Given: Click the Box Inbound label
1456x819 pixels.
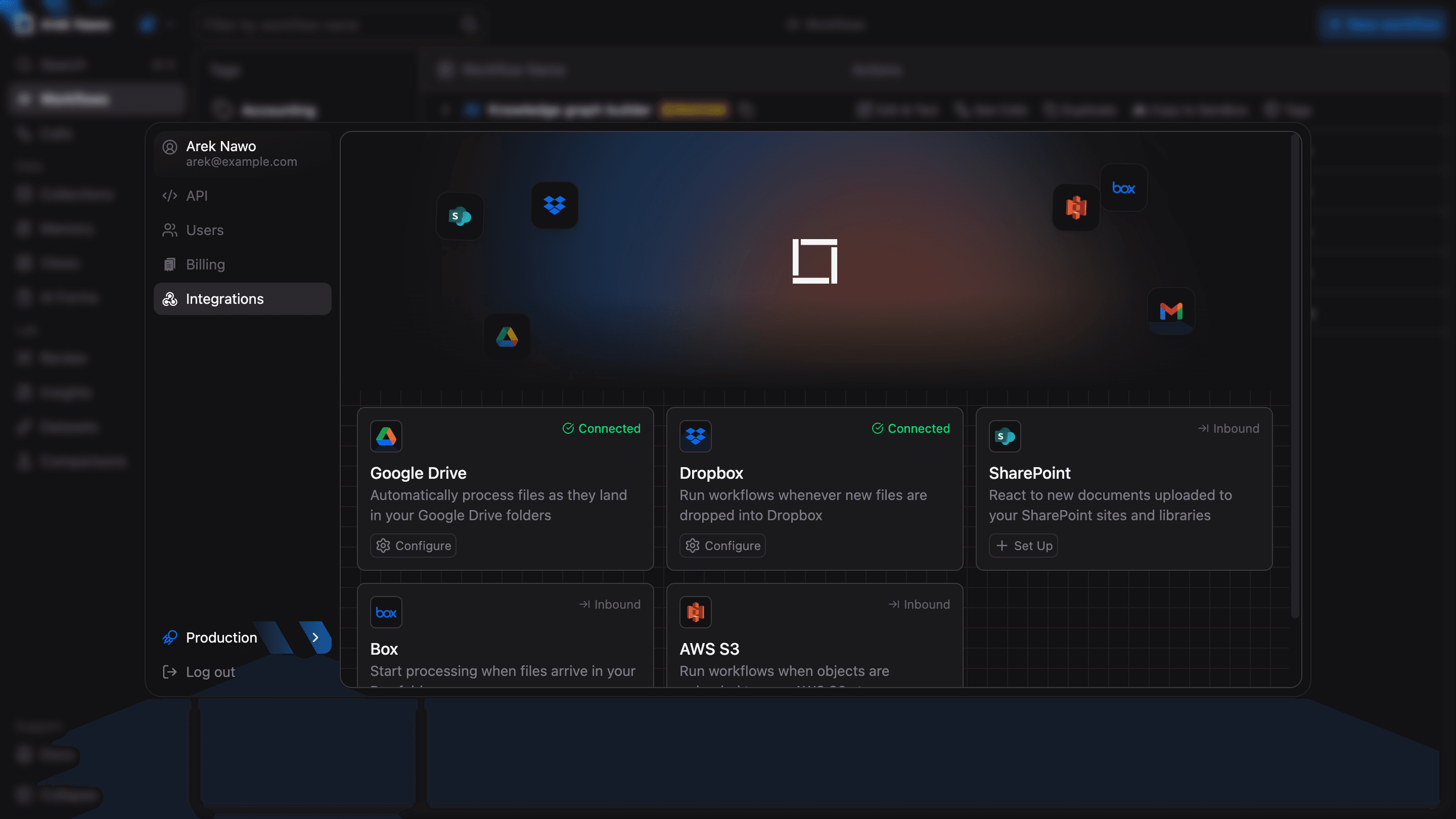Looking at the screenshot, I should pos(609,604).
